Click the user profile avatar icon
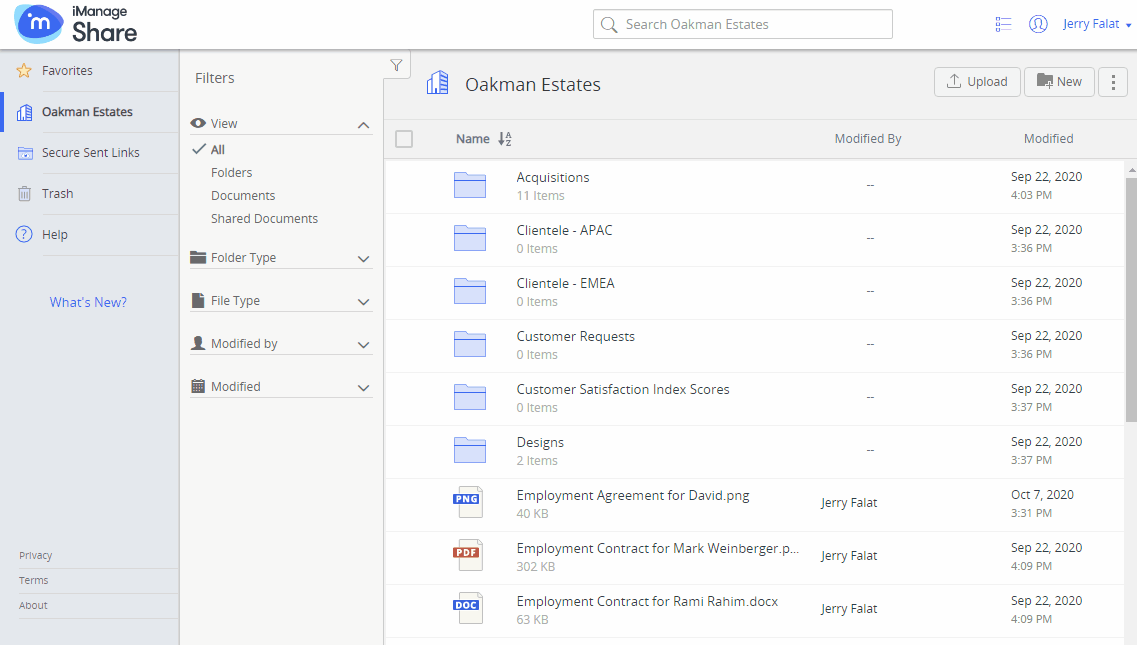 1038,24
